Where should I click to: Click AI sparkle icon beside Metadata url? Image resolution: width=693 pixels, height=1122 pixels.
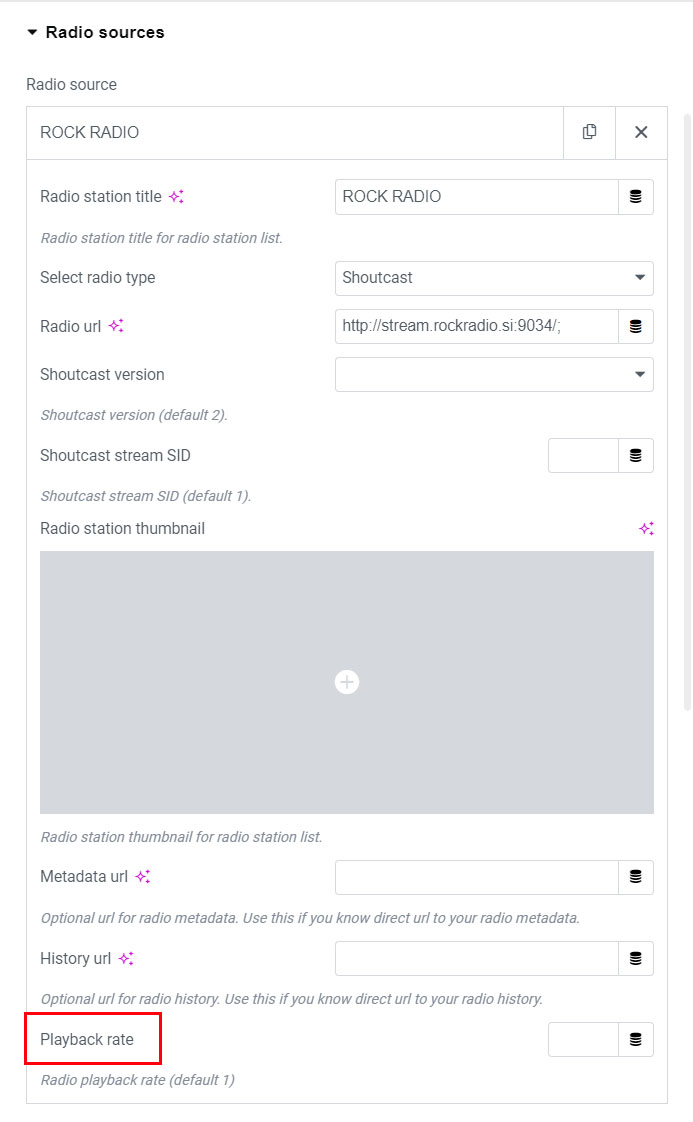[x=143, y=877]
